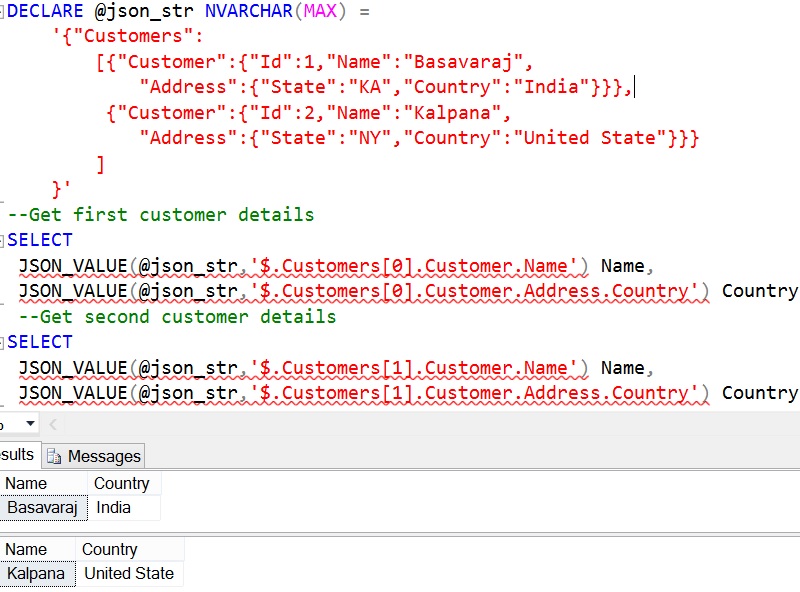Select the United State result cell
Screen dimensions: 800x592
click(x=130, y=574)
